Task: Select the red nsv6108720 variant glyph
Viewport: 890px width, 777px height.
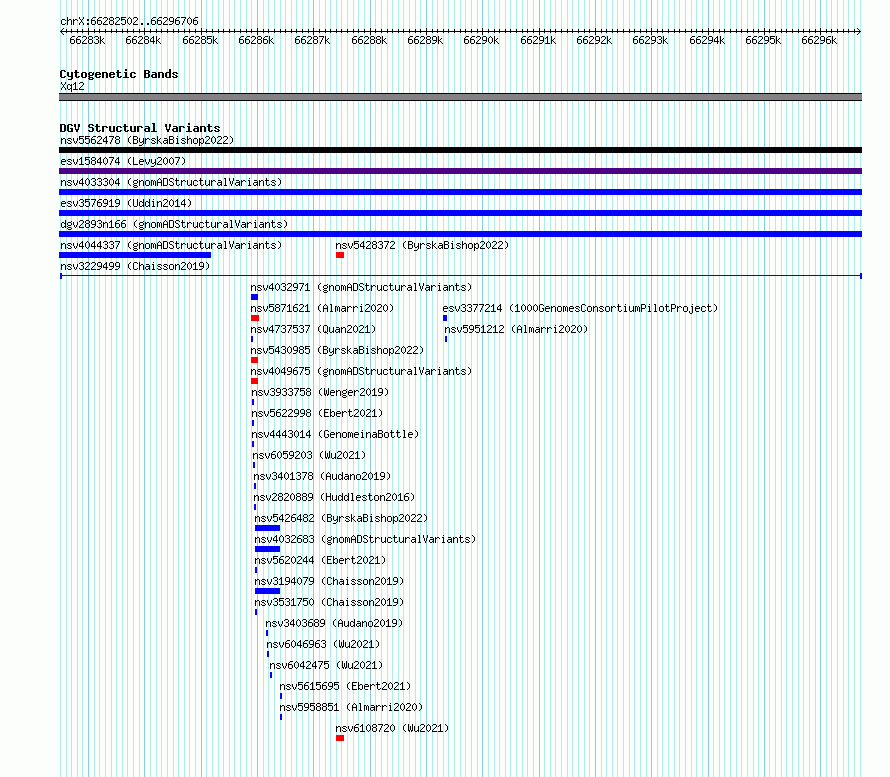Action: 340,738
